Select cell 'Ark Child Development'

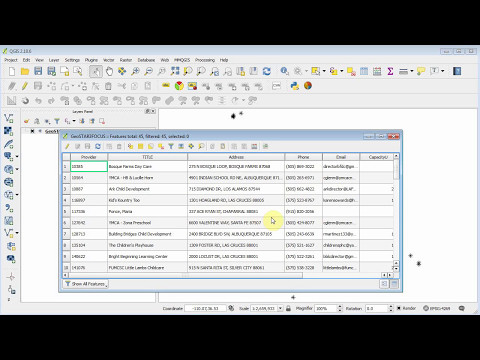click(x=148, y=189)
